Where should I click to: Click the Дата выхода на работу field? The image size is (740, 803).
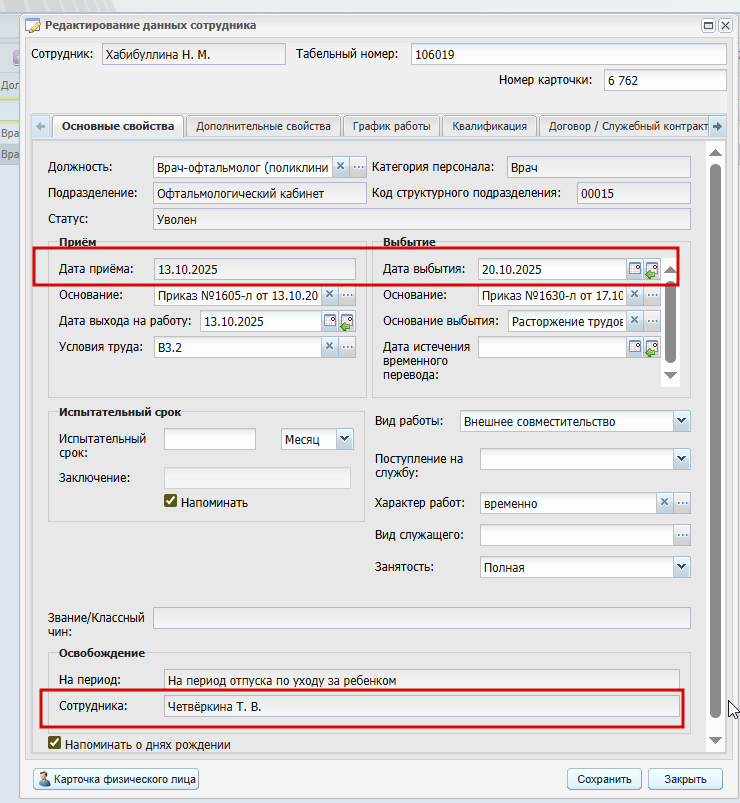point(260,322)
